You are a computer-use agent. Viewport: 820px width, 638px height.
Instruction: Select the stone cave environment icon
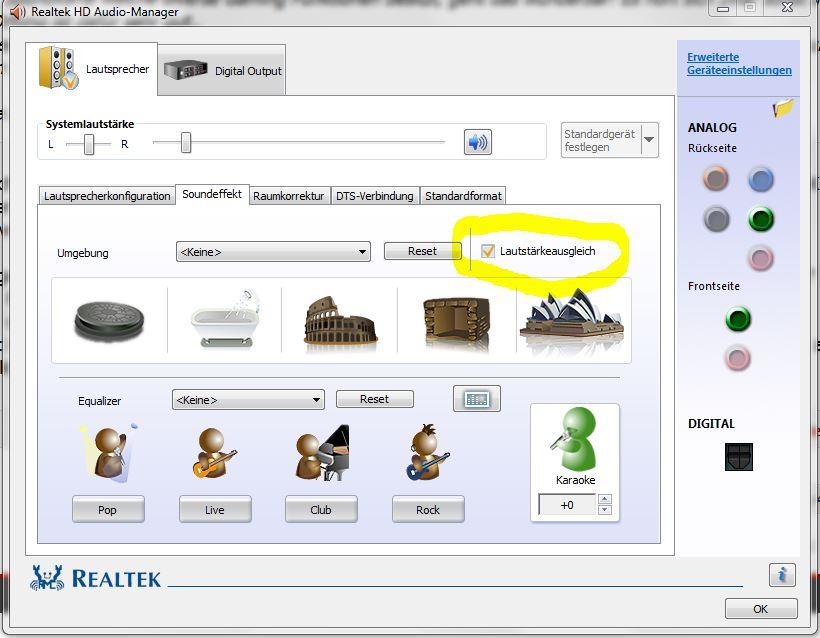pyautogui.click(x=456, y=322)
